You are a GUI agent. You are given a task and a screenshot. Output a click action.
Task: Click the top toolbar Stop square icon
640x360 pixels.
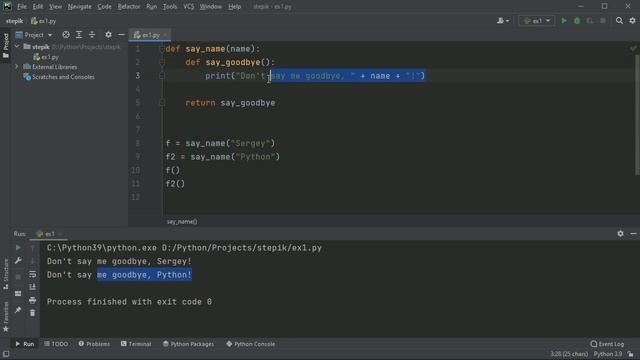603,20
